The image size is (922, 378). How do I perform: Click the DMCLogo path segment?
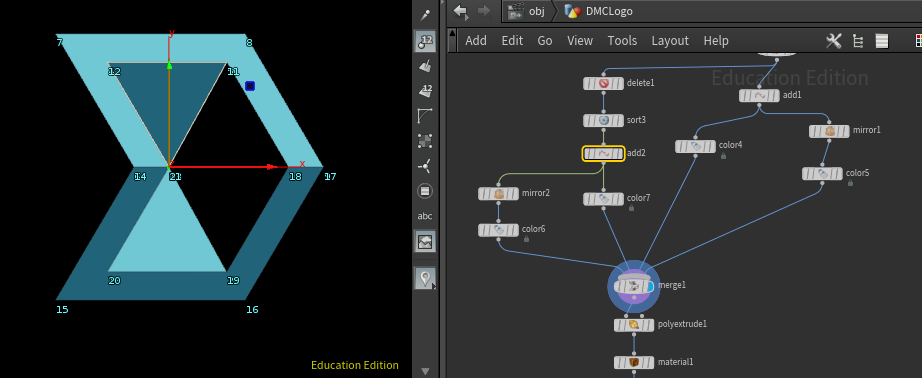[x=599, y=11]
